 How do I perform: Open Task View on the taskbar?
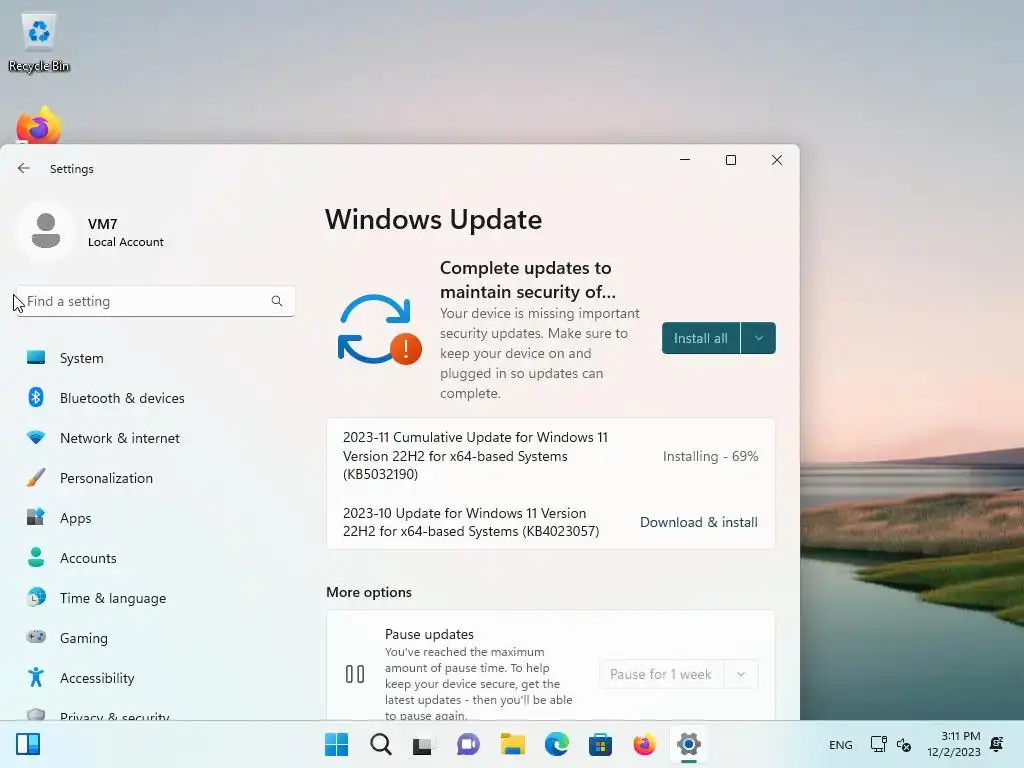[x=423, y=744]
